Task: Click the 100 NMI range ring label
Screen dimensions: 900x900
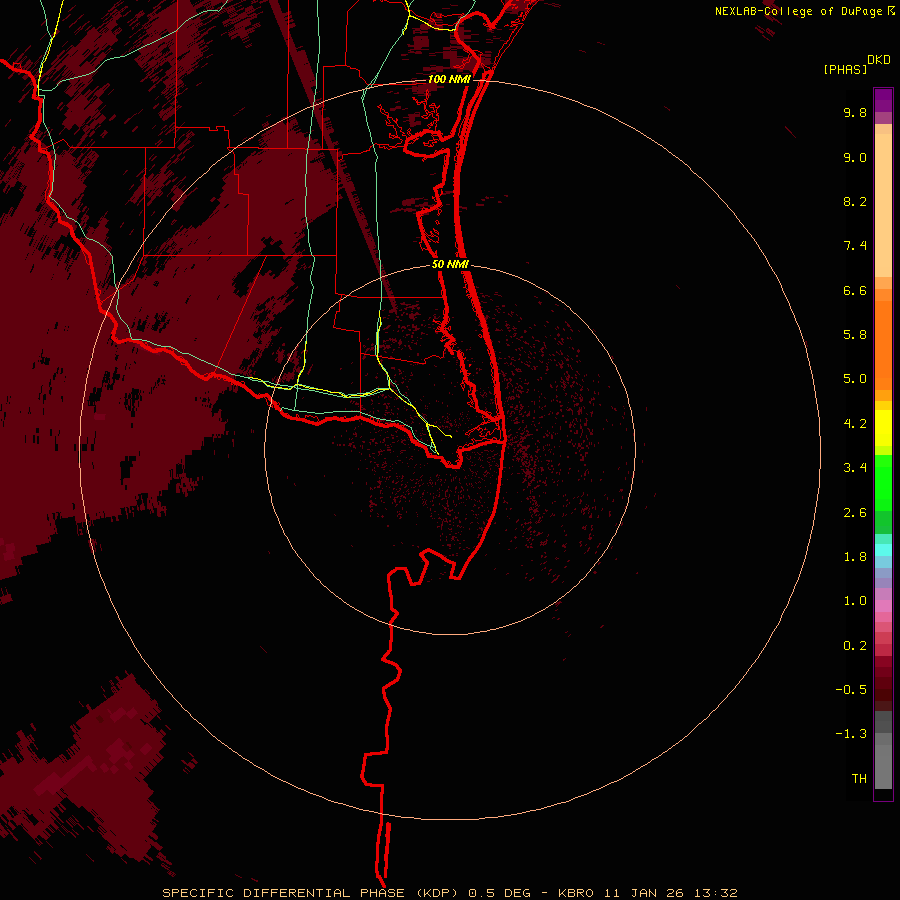Action: [449, 79]
